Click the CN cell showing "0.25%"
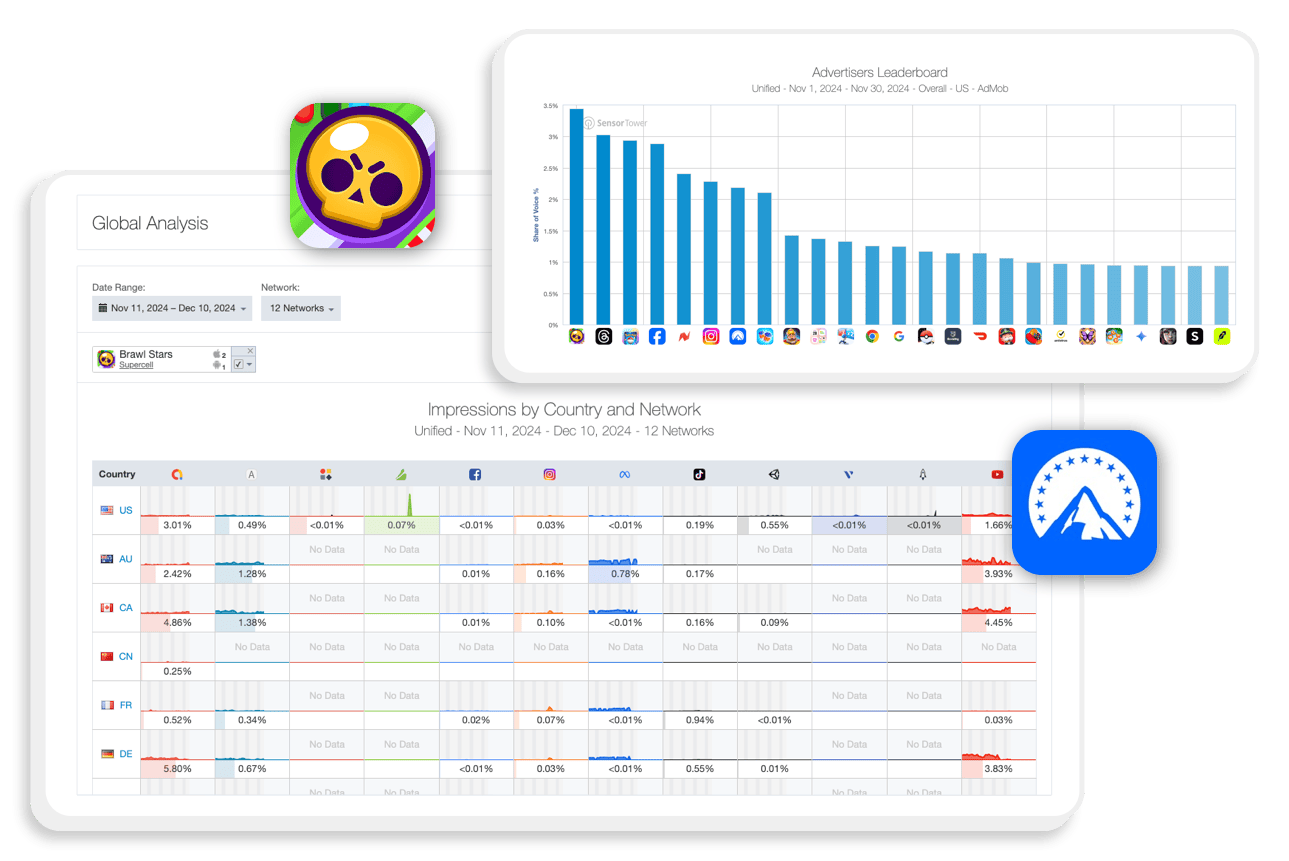1289x861 pixels. 177,671
